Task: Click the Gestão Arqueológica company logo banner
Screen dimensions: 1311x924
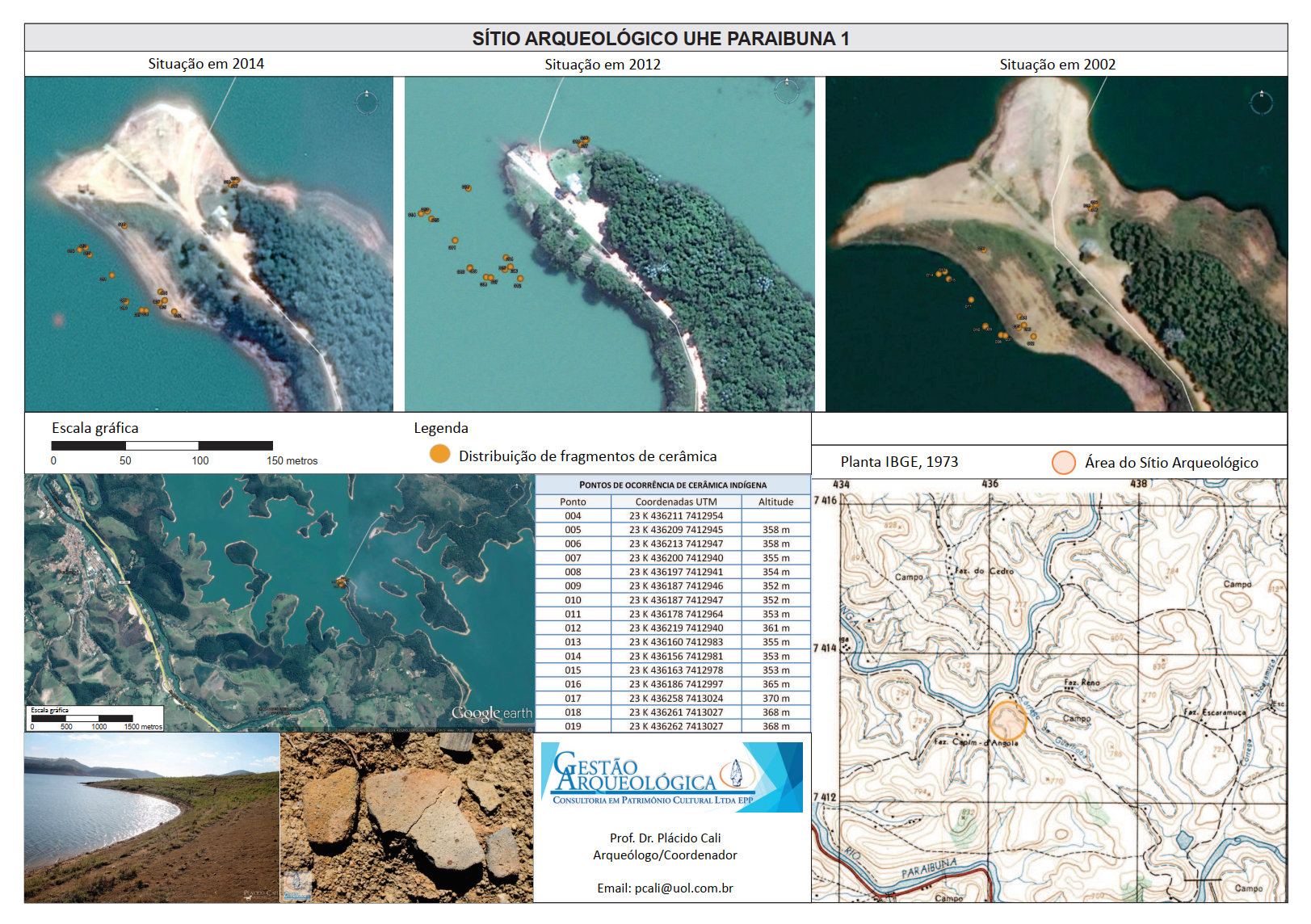Action: pyautogui.click(x=671, y=777)
